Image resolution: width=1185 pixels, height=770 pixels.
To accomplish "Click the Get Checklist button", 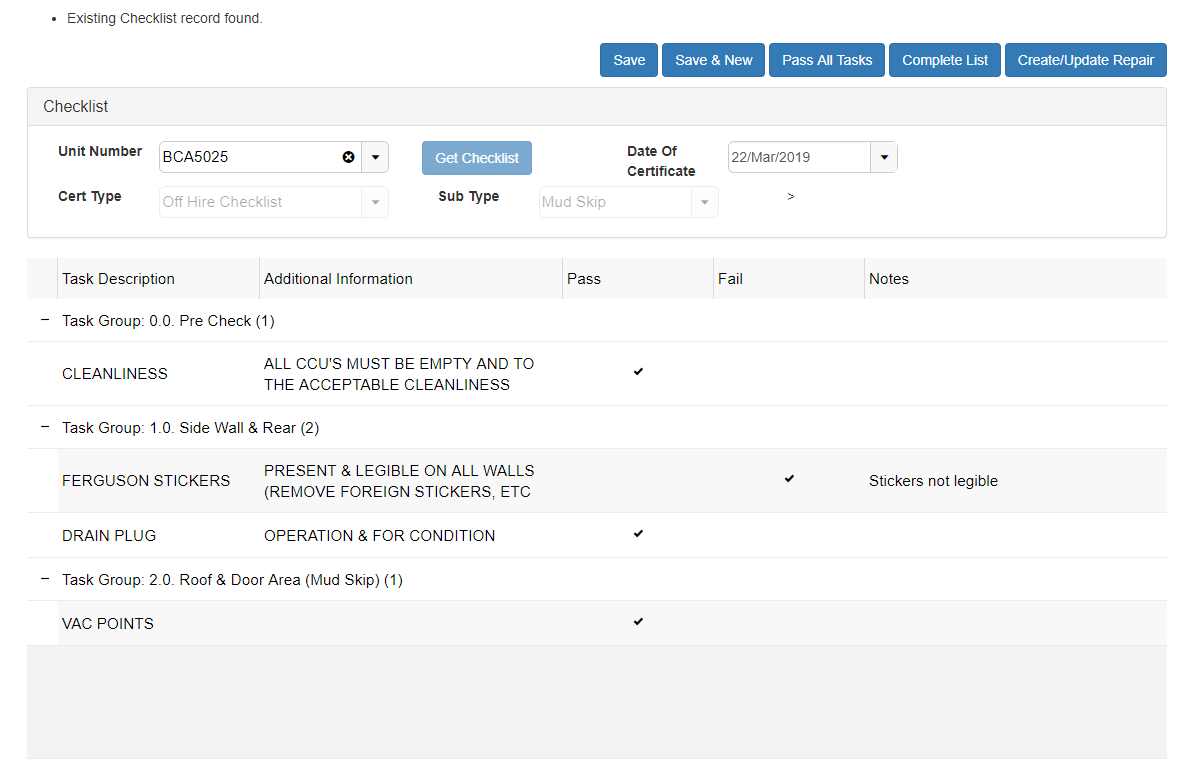I will point(477,158).
